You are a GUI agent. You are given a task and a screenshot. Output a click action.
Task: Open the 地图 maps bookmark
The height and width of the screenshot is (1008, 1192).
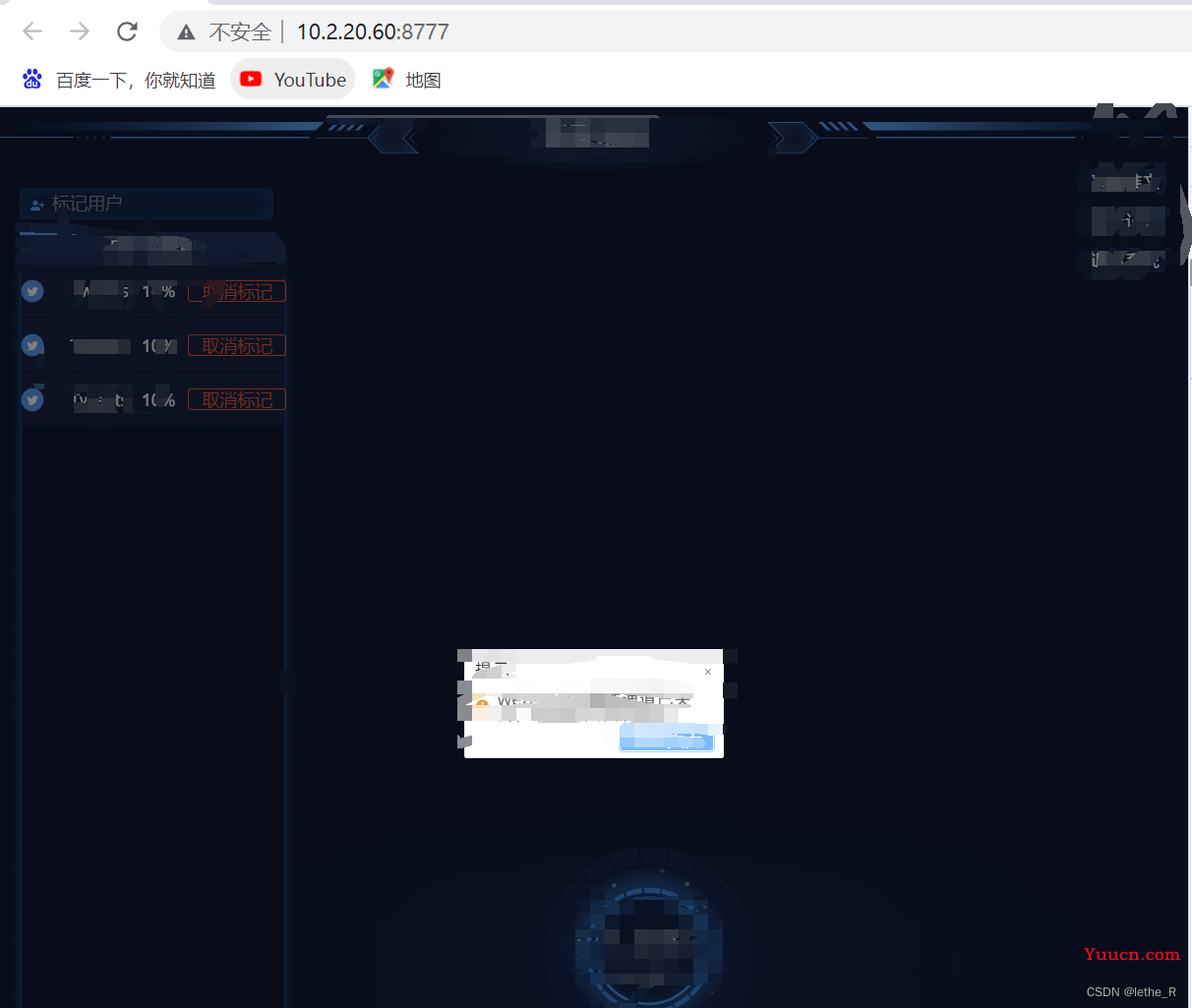(407, 80)
